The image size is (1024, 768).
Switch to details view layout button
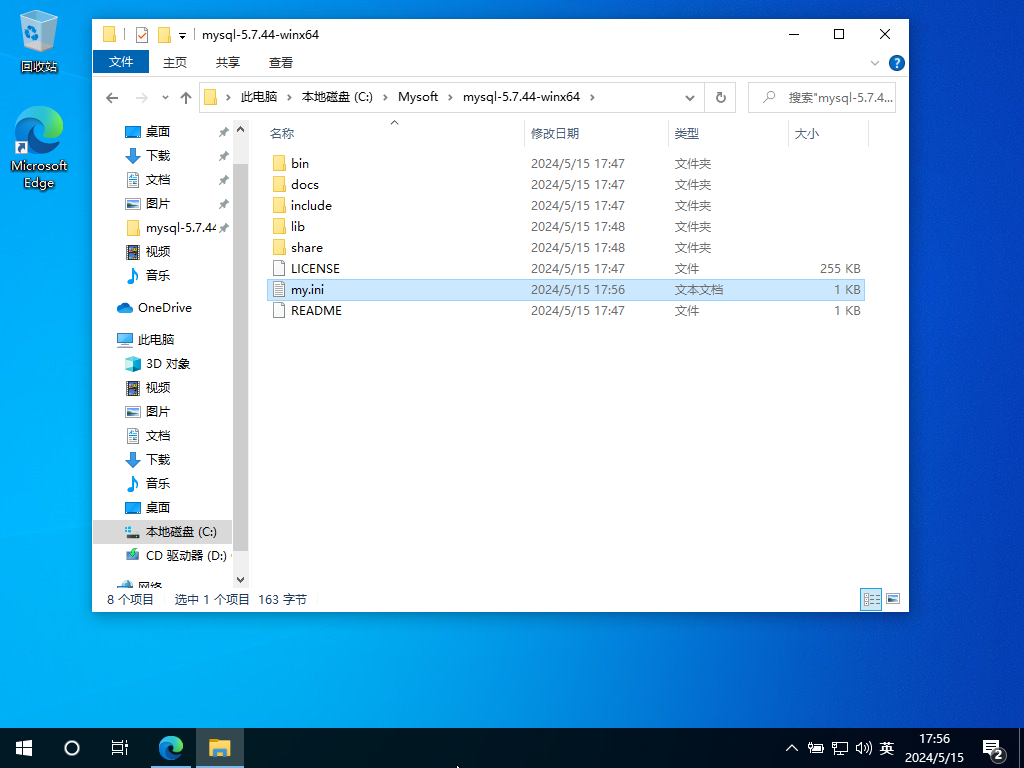coord(871,599)
